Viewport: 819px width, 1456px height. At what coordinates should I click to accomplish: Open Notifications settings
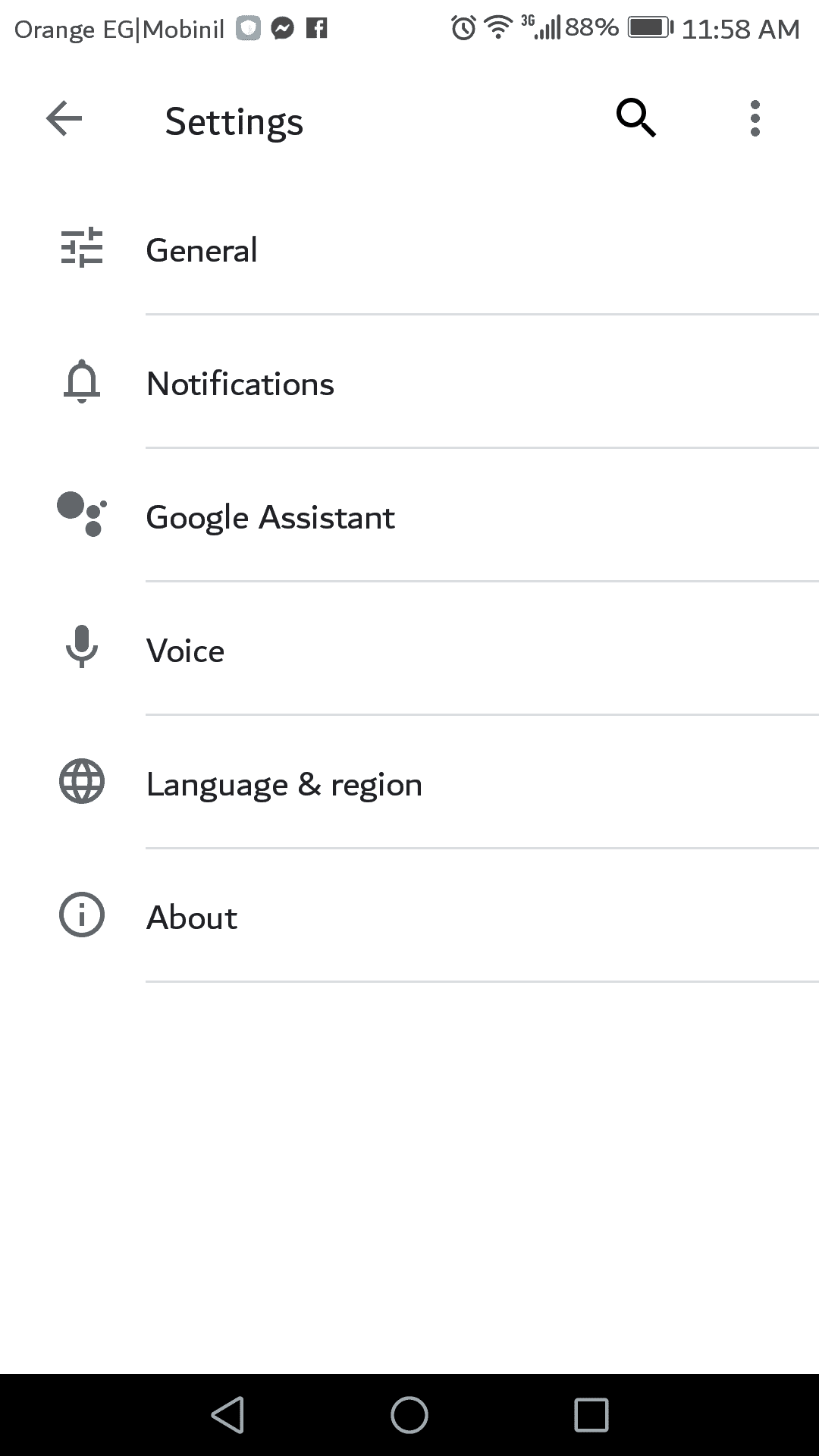240,384
